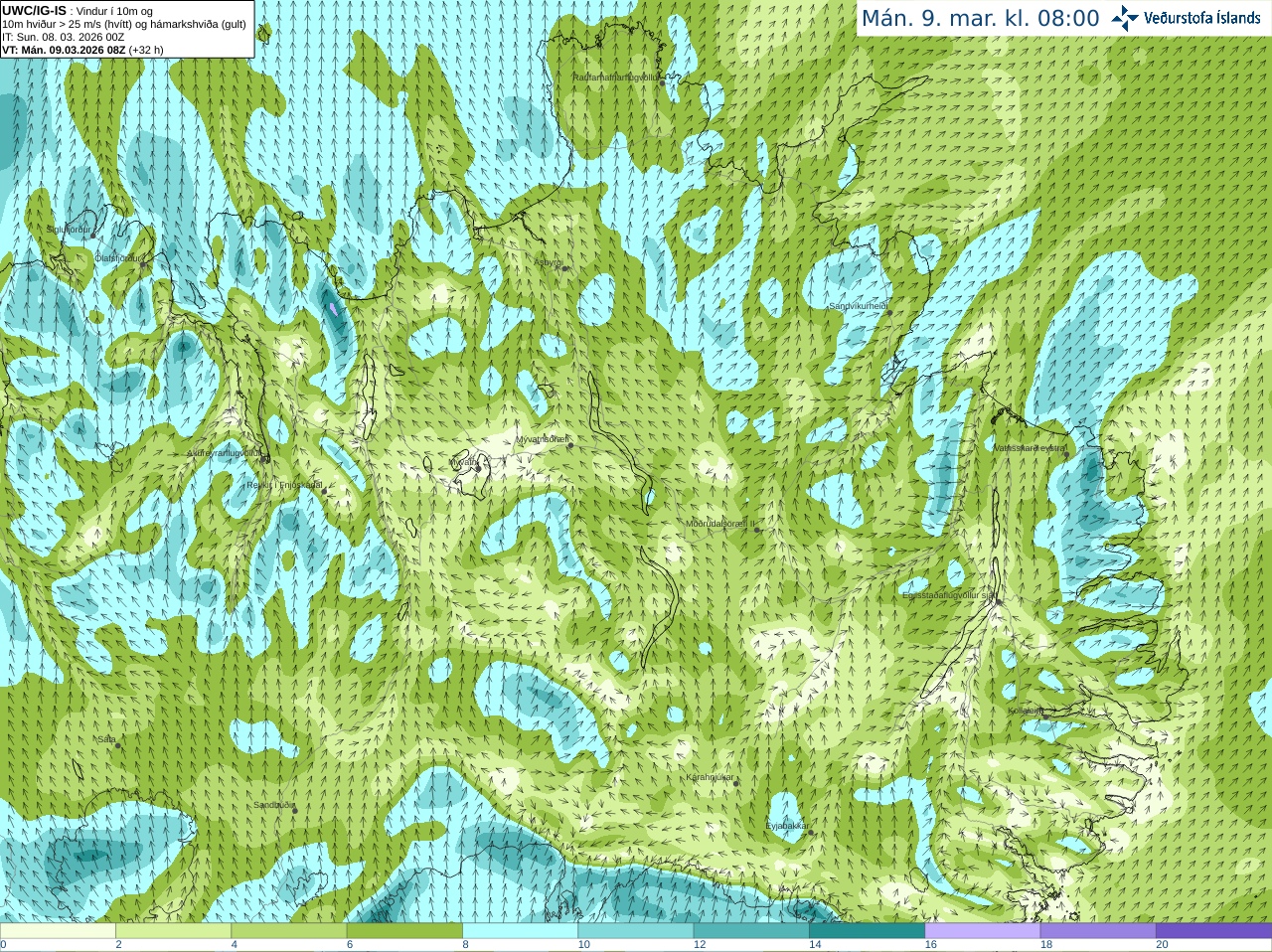This screenshot has height=952, width=1272.
Task: Click the timestamp Mán. 9. mar. kl. 08:00
Action: (x=980, y=18)
